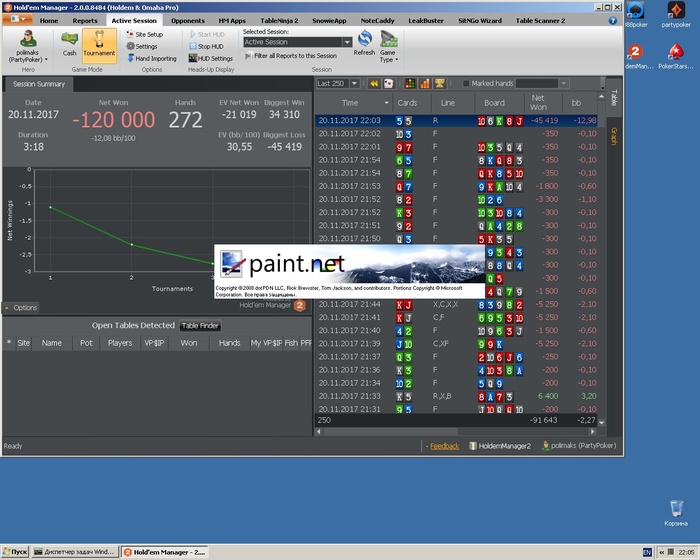Expand the Options panel below graph
The width and height of the screenshot is (700, 560).
21,308
